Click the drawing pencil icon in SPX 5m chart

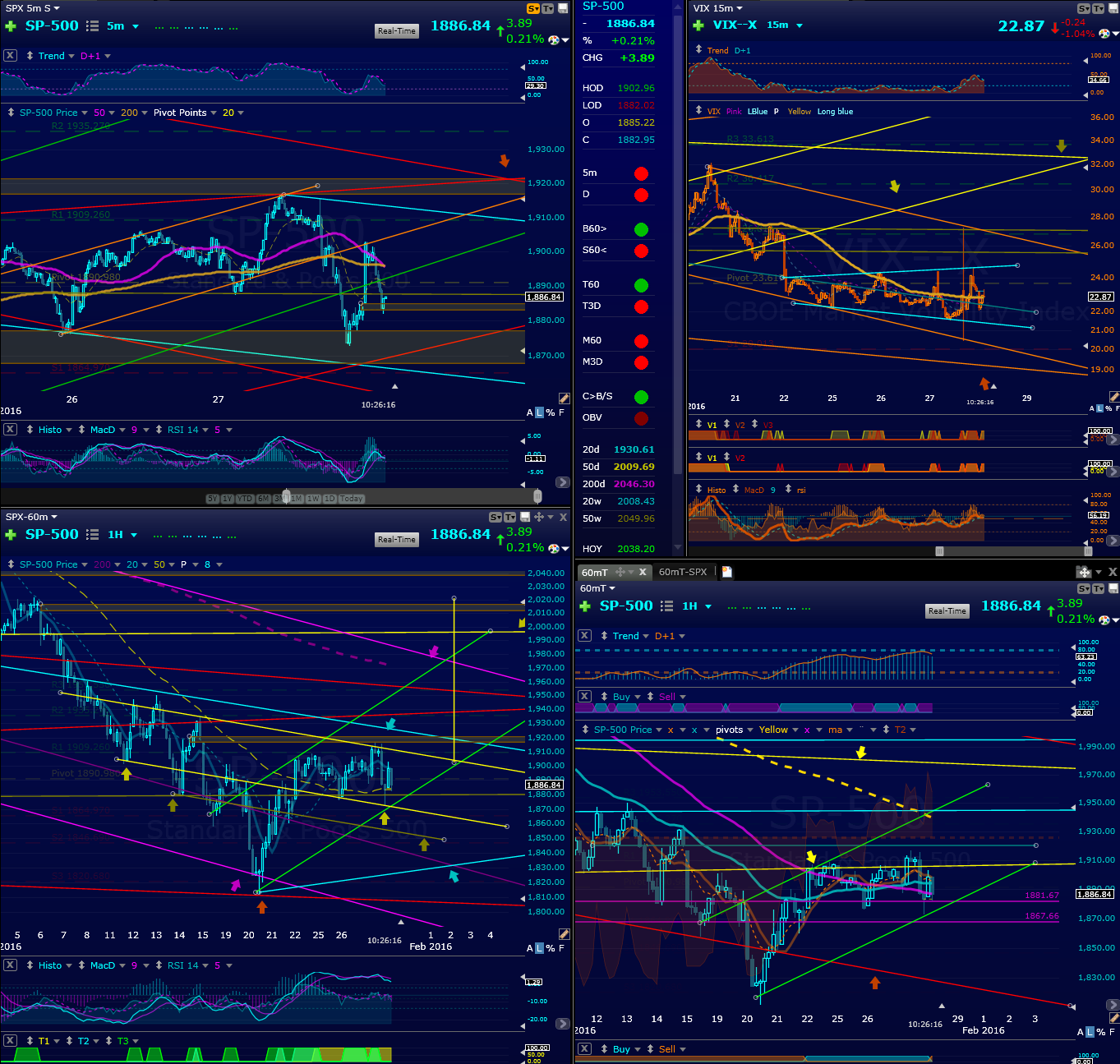point(564,398)
